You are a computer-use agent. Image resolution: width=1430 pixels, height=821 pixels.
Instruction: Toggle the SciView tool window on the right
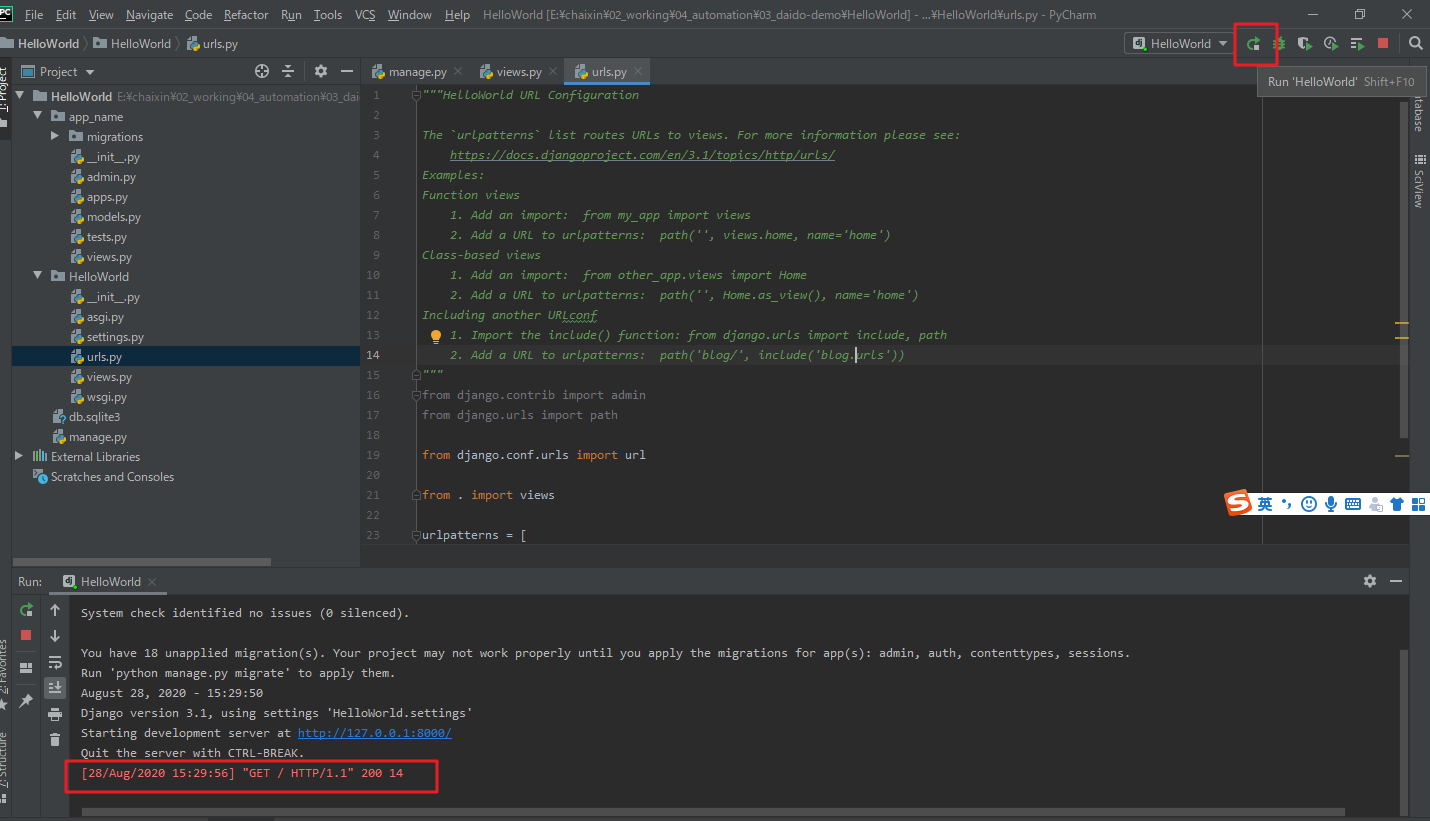[x=1419, y=181]
